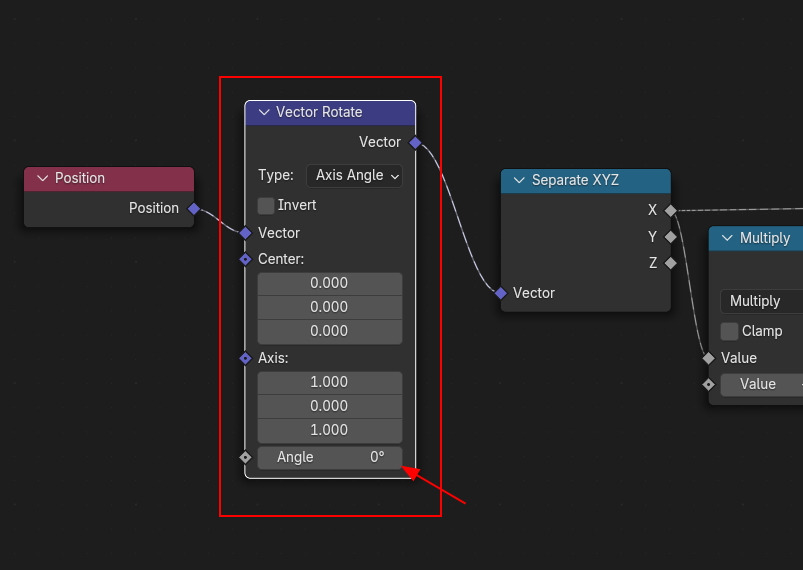
Task: Select the Position node title
Action: click(x=80, y=178)
